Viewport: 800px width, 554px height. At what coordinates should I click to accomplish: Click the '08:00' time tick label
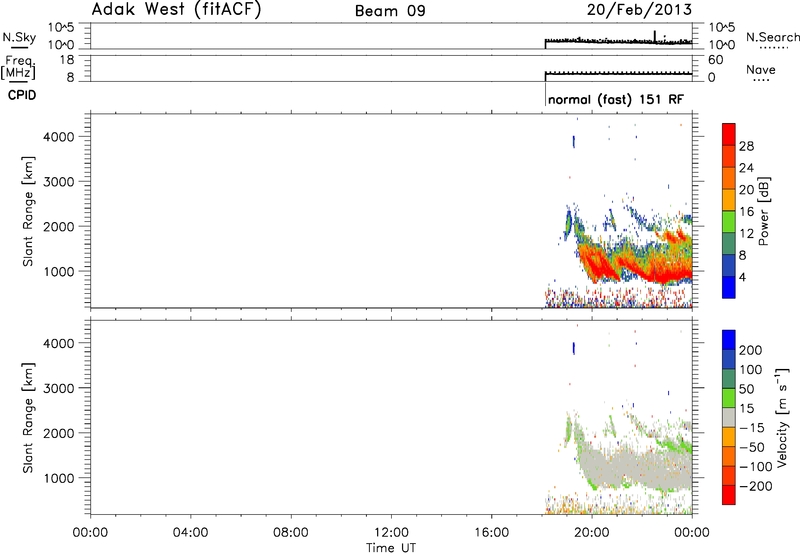pos(291,533)
